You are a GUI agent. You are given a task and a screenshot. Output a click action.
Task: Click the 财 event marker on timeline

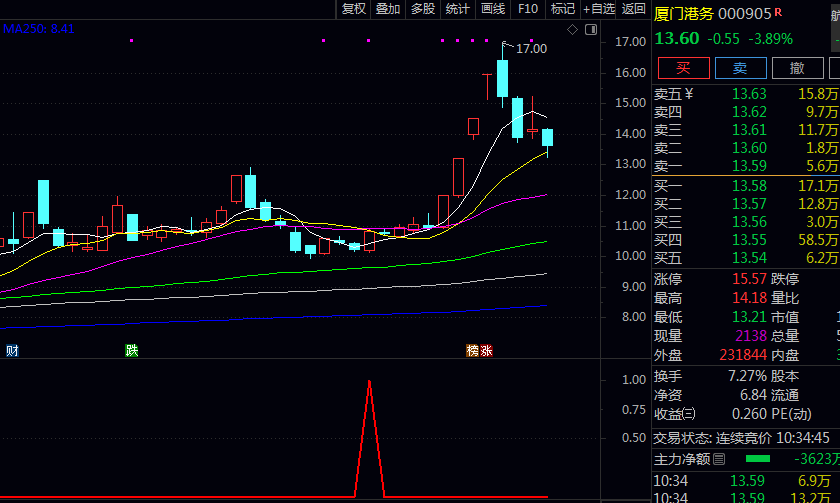click(11, 351)
